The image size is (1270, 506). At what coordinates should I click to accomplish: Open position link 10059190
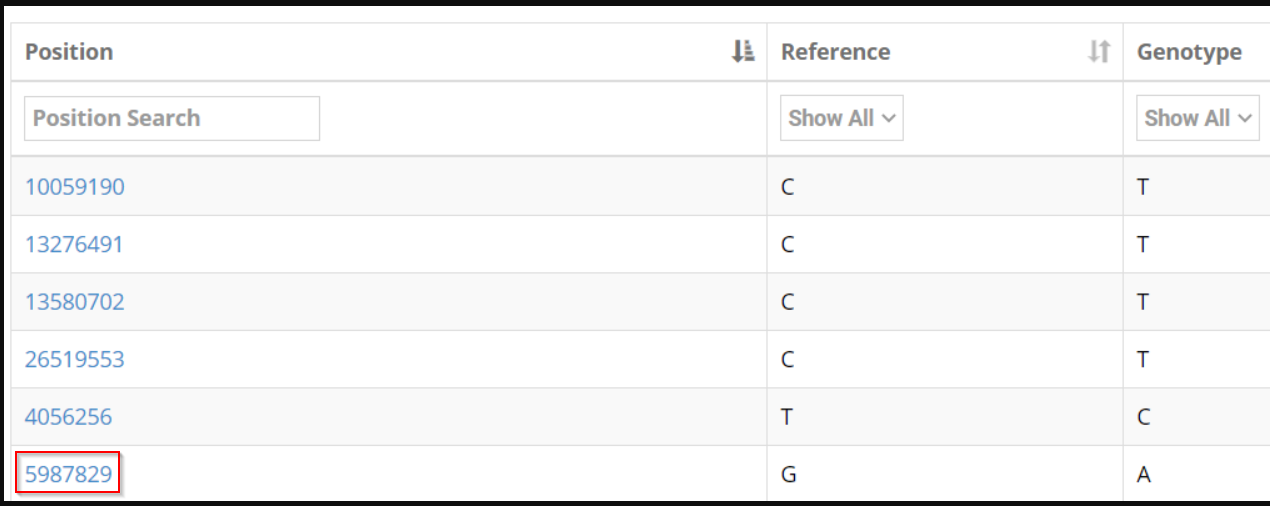click(x=75, y=187)
